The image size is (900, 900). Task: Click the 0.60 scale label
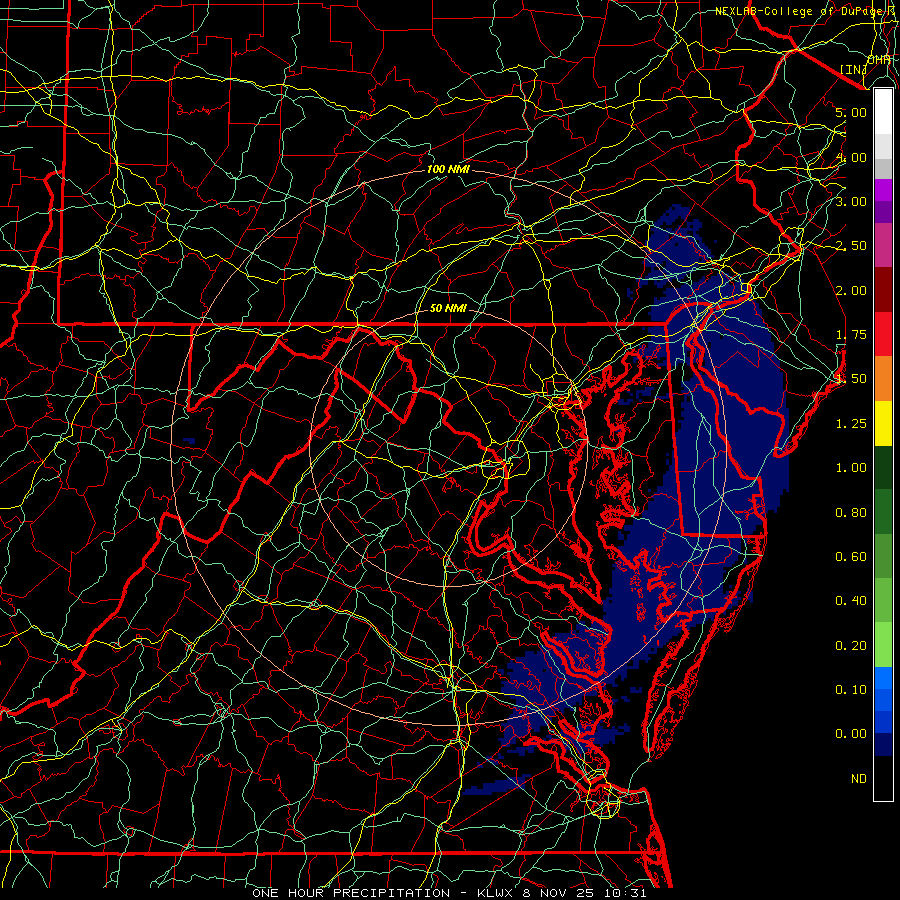851,557
